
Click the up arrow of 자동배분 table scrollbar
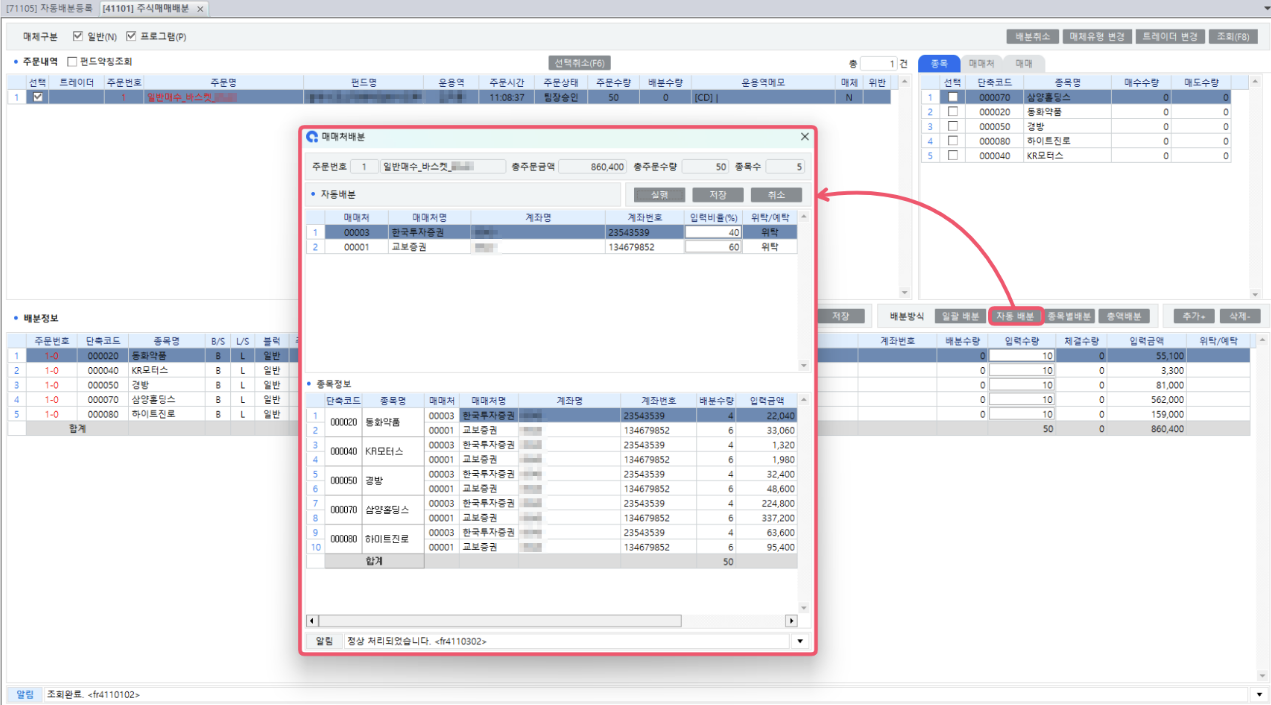(x=803, y=215)
